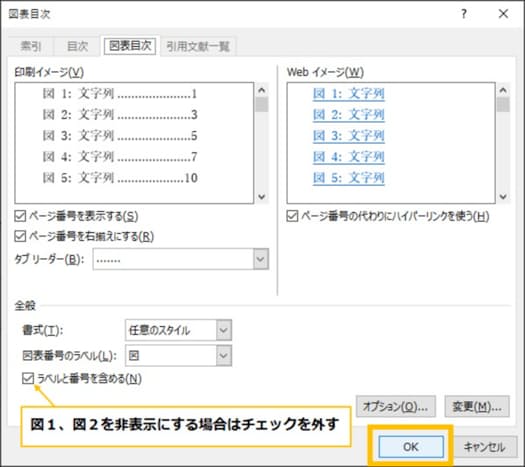Open オプション settings button
The image size is (525, 467).
[395, 406]
